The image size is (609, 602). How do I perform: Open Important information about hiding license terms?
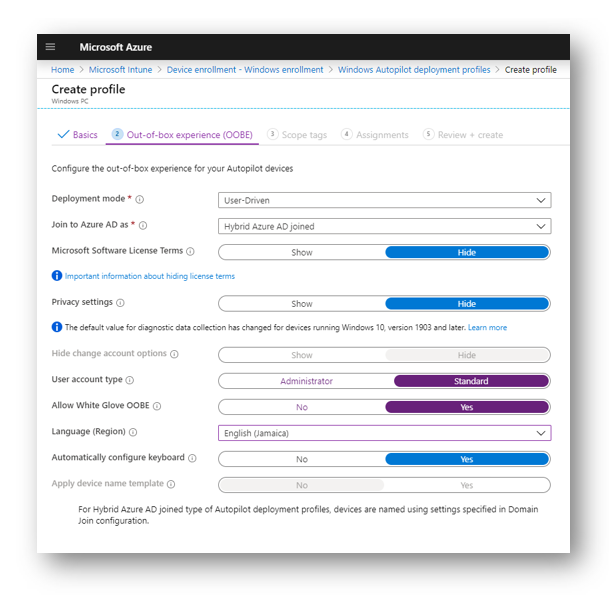point(150,276)
